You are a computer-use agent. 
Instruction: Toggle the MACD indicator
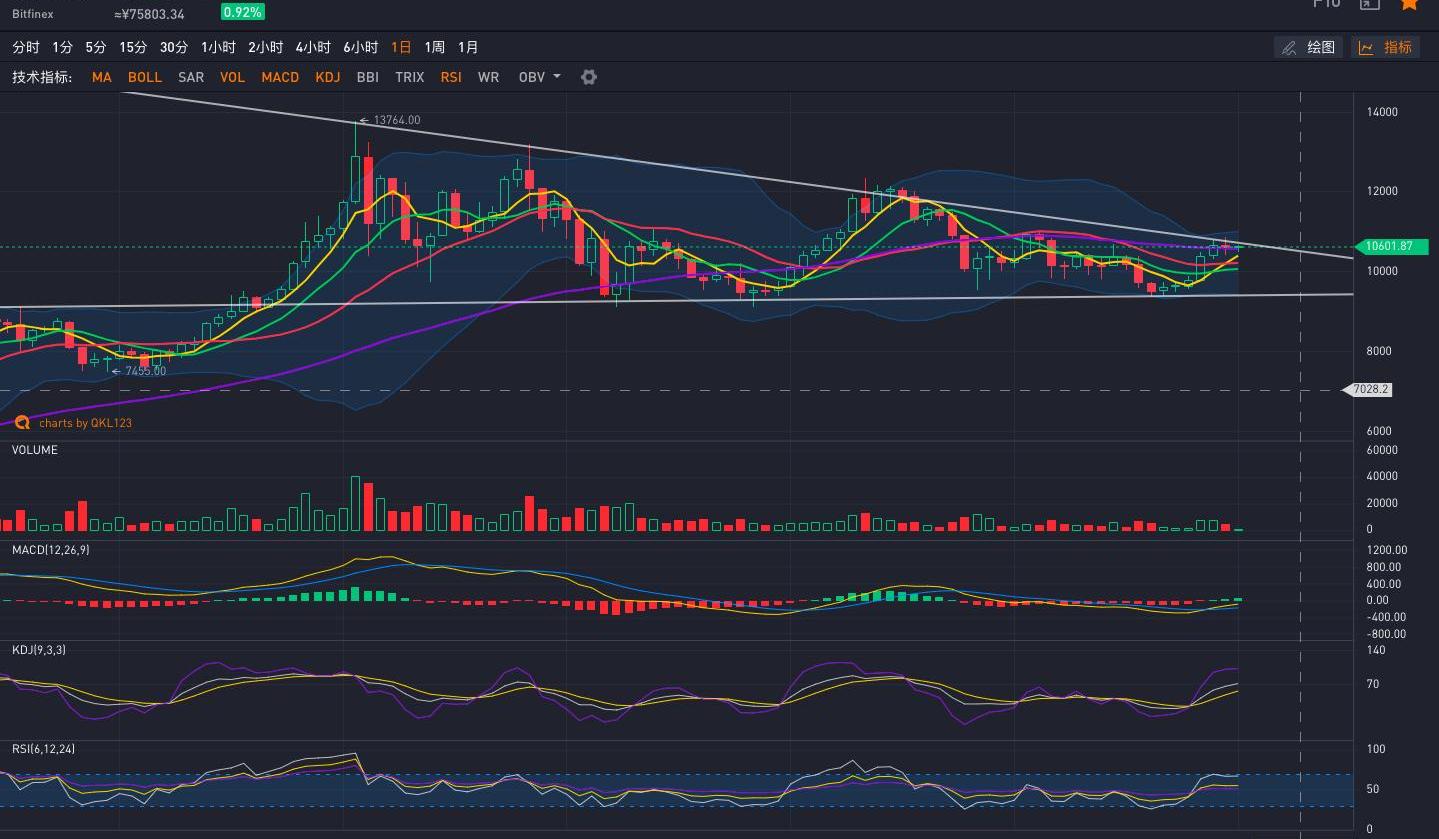[x=280, y=77]
